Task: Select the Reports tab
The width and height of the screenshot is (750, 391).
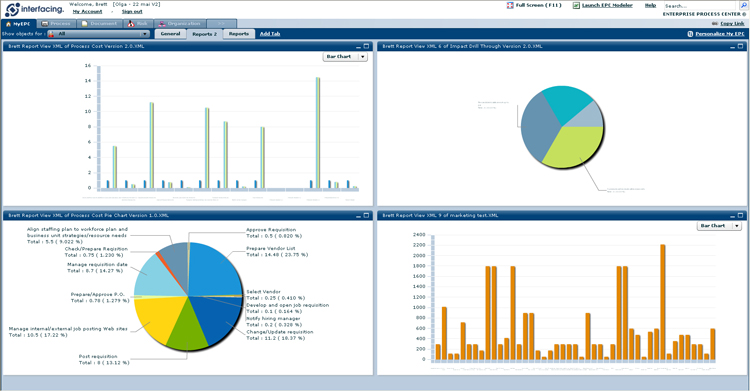Action: [x=238, y=34]
